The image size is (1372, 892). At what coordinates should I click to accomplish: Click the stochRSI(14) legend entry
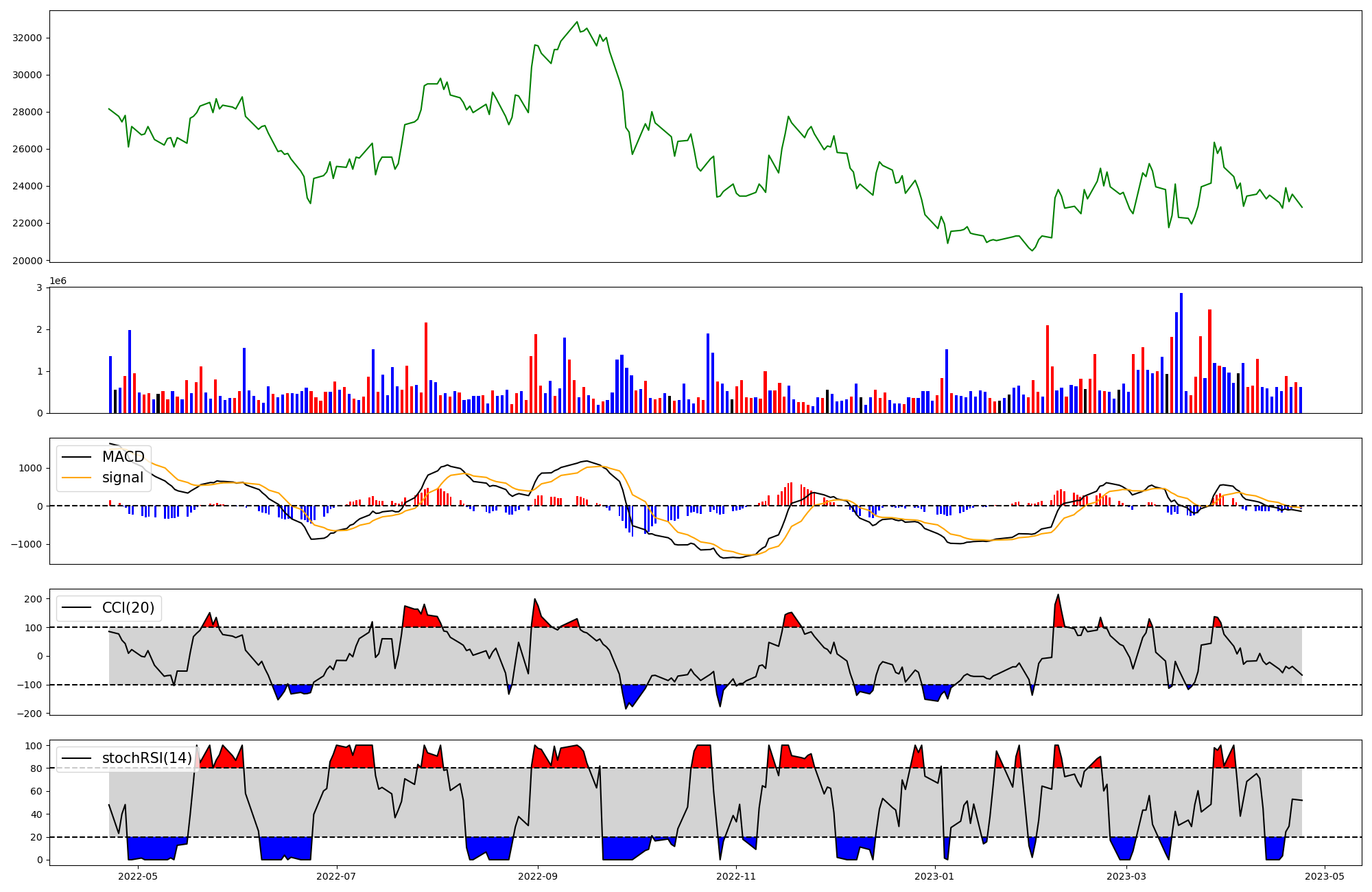click(x=147, y=758)
